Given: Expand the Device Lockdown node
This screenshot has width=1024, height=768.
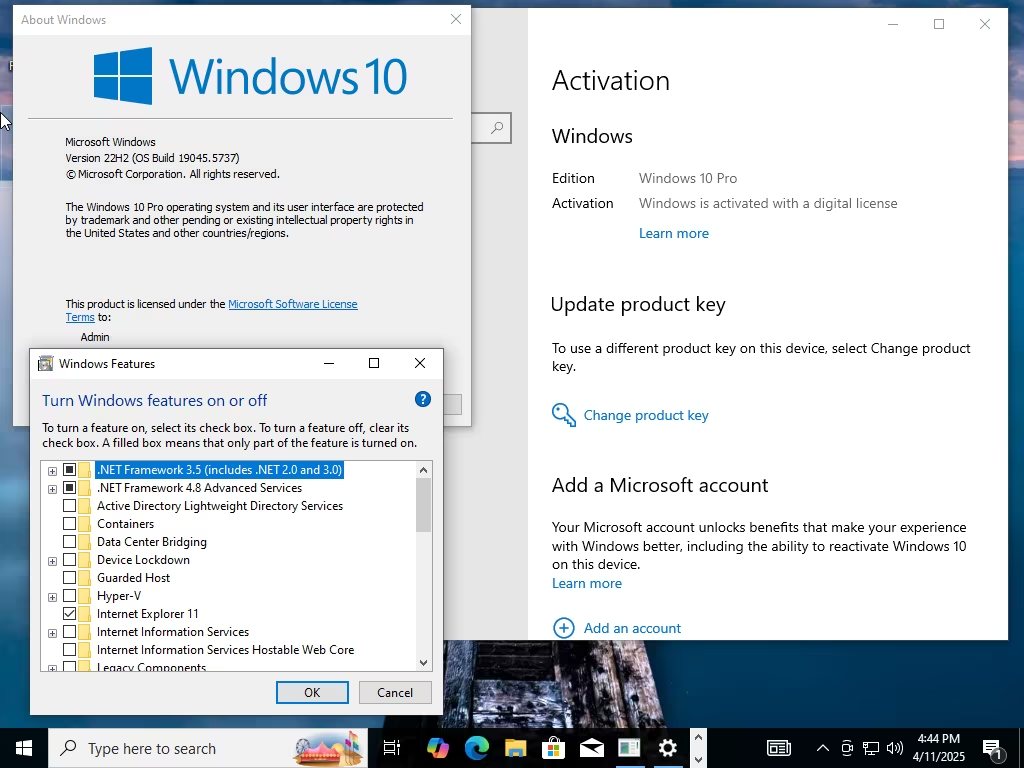Looking at the screenshot, I should (x=52, y=560).
